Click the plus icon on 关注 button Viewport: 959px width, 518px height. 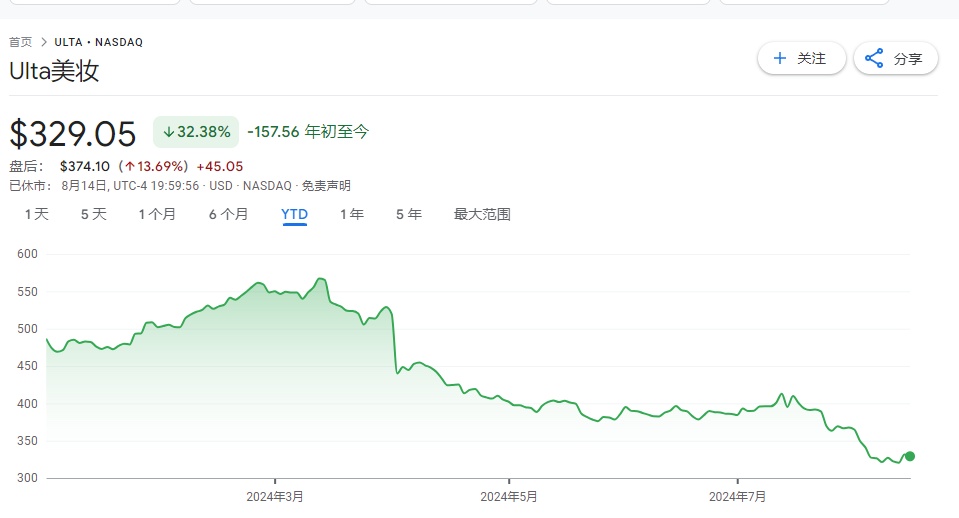(779, 59)
